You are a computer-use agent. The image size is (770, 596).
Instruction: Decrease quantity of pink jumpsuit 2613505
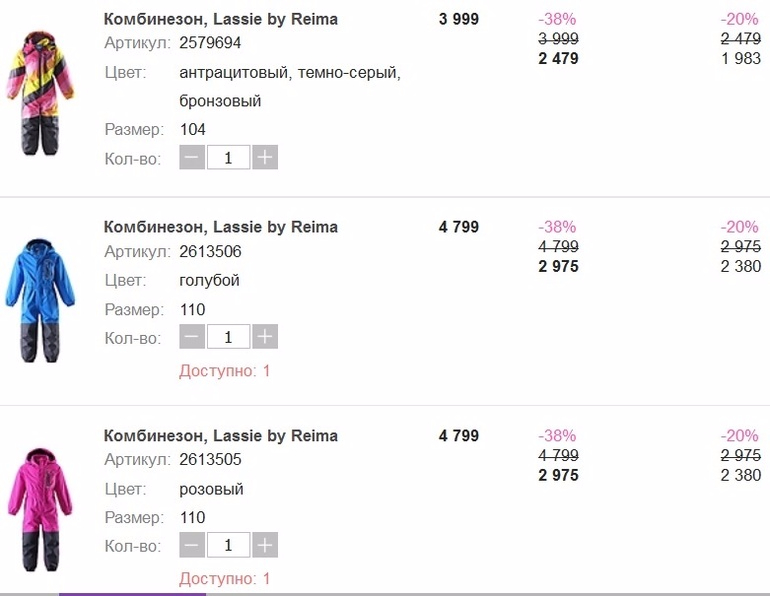tap(192, 546)
